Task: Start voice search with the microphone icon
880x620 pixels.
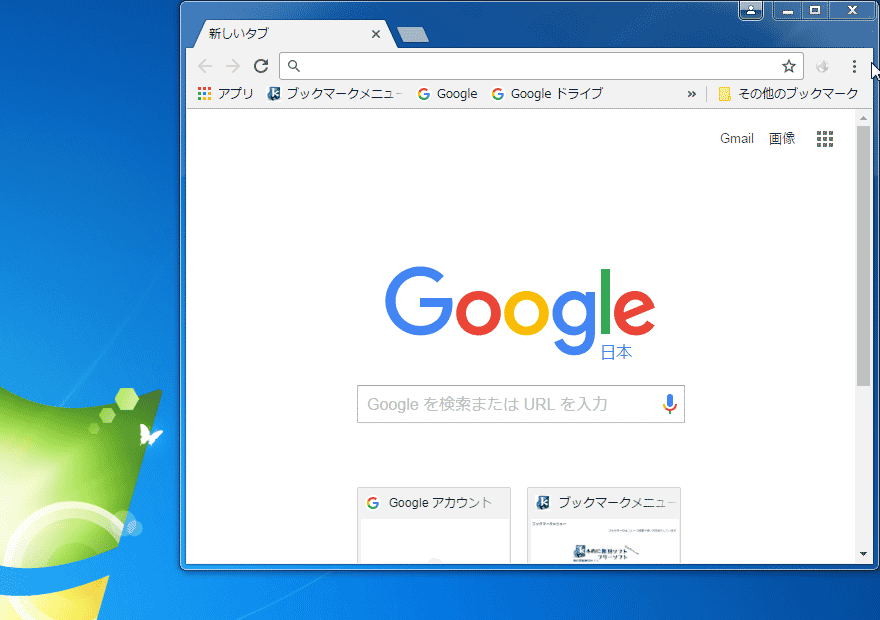Action: (670, 404)
